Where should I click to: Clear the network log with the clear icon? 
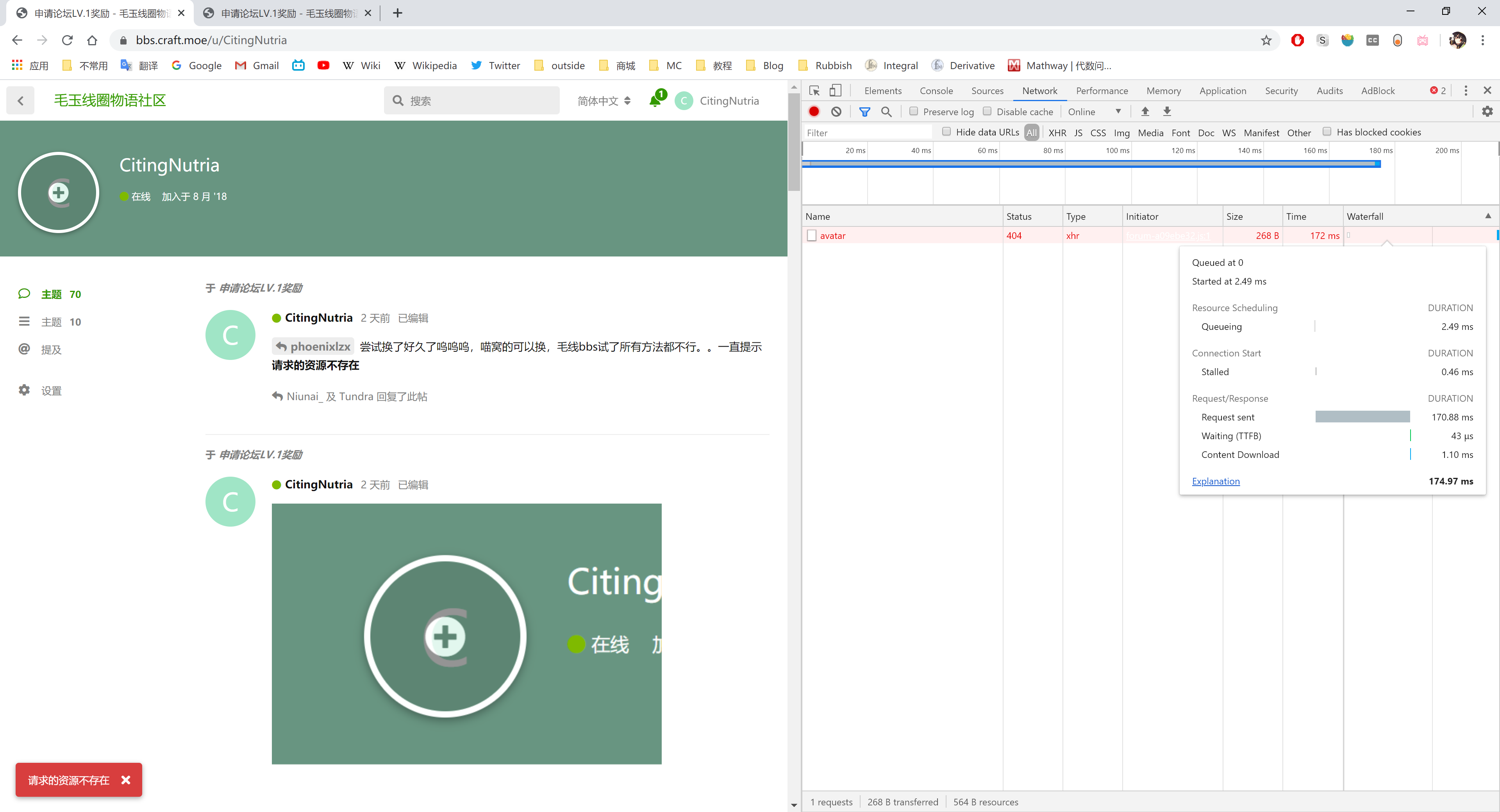[x=836, y=111]
